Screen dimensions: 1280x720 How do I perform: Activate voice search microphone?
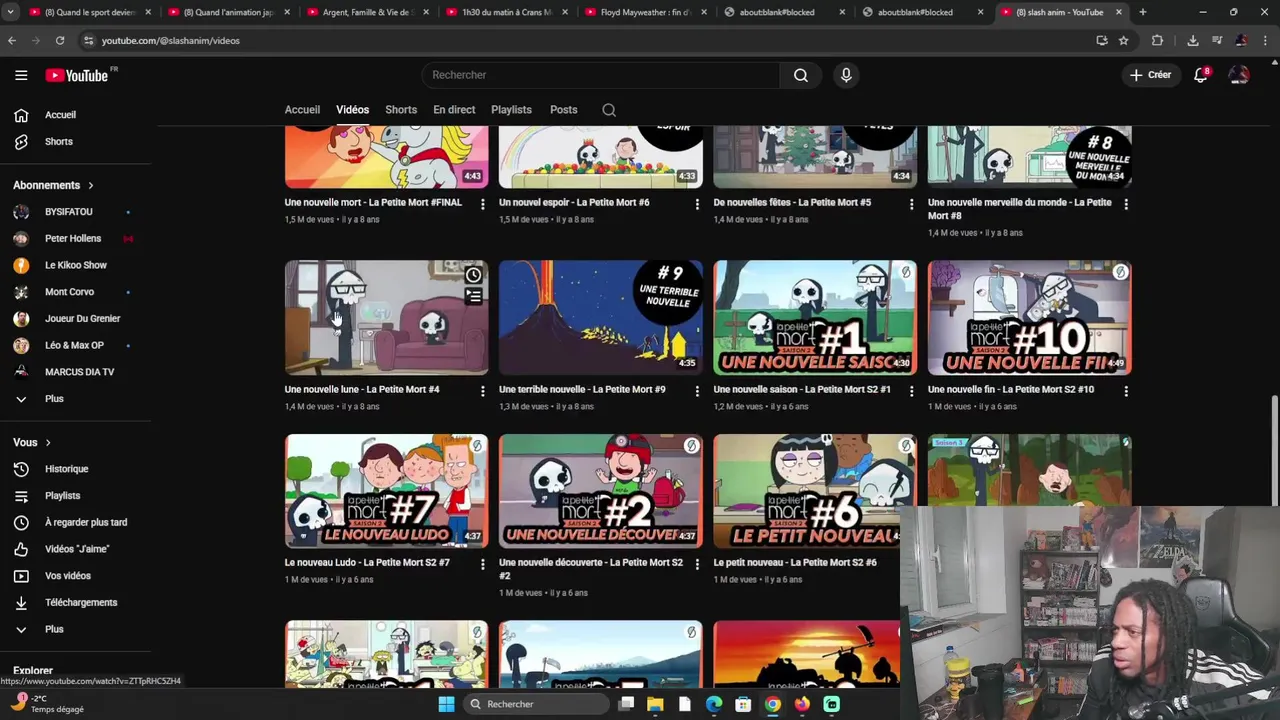pos(846,75)
